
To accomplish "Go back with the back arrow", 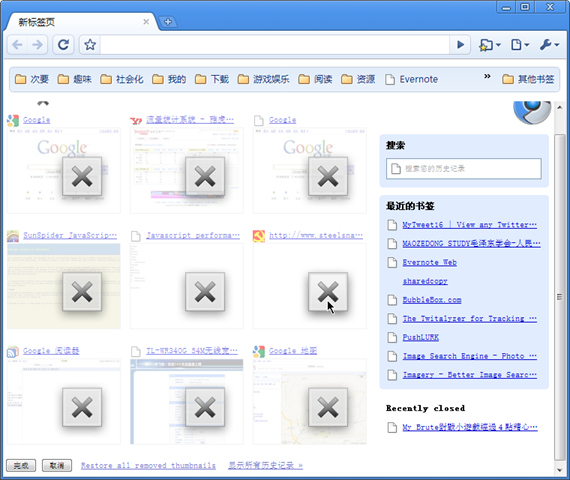I will pos(17,45).
